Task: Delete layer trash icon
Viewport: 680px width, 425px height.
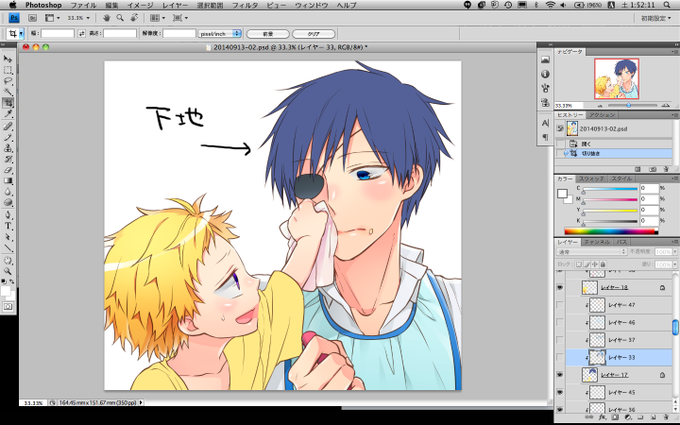Action: [666, 417]
